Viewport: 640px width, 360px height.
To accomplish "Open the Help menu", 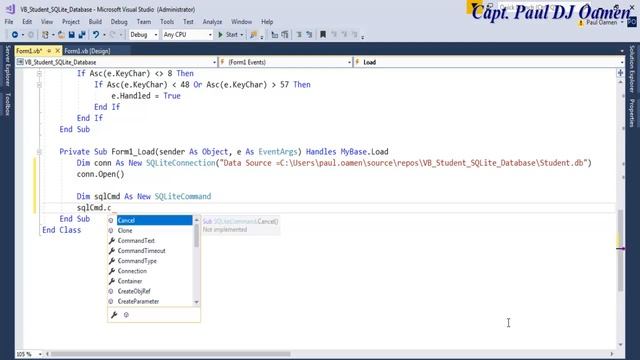I will (x=267, y=22).
